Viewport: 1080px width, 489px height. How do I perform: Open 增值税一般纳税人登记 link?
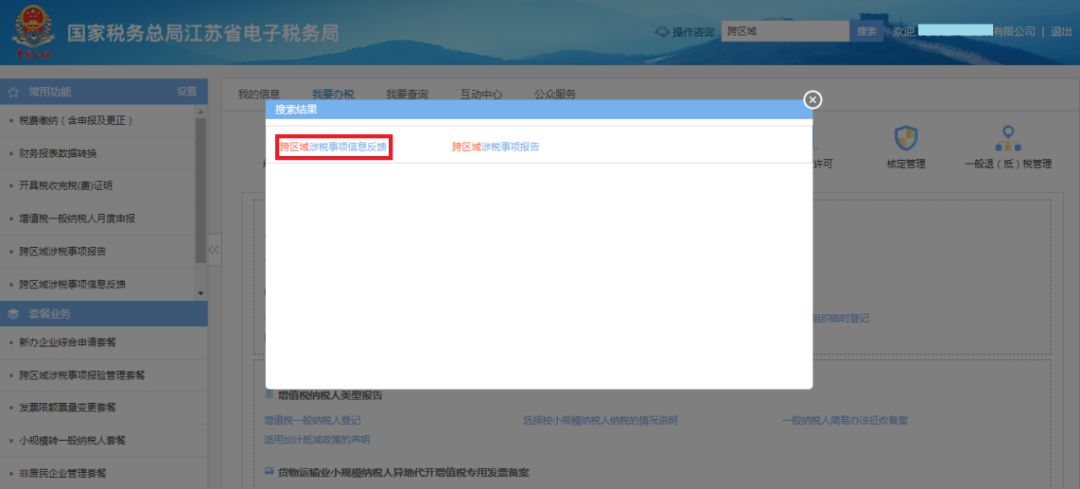point(312,421)
